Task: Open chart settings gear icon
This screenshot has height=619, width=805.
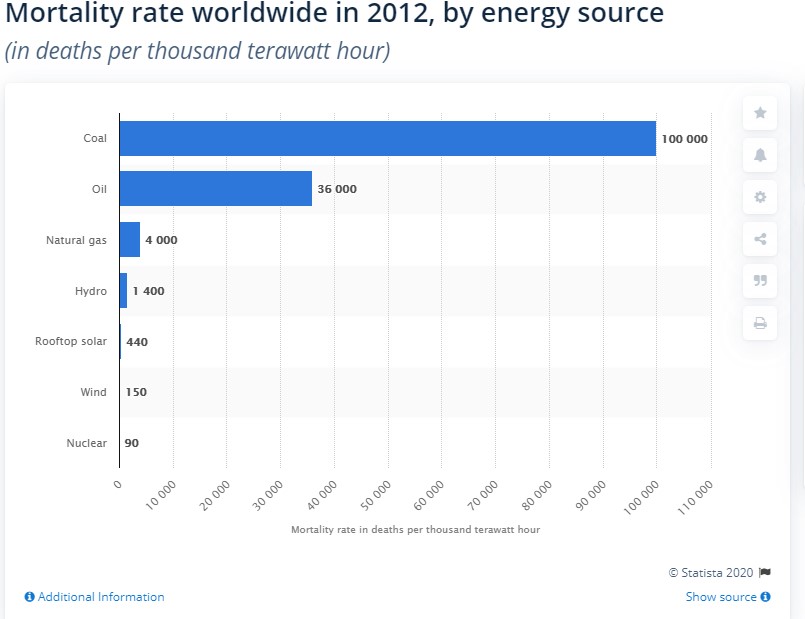Action: 760,197
